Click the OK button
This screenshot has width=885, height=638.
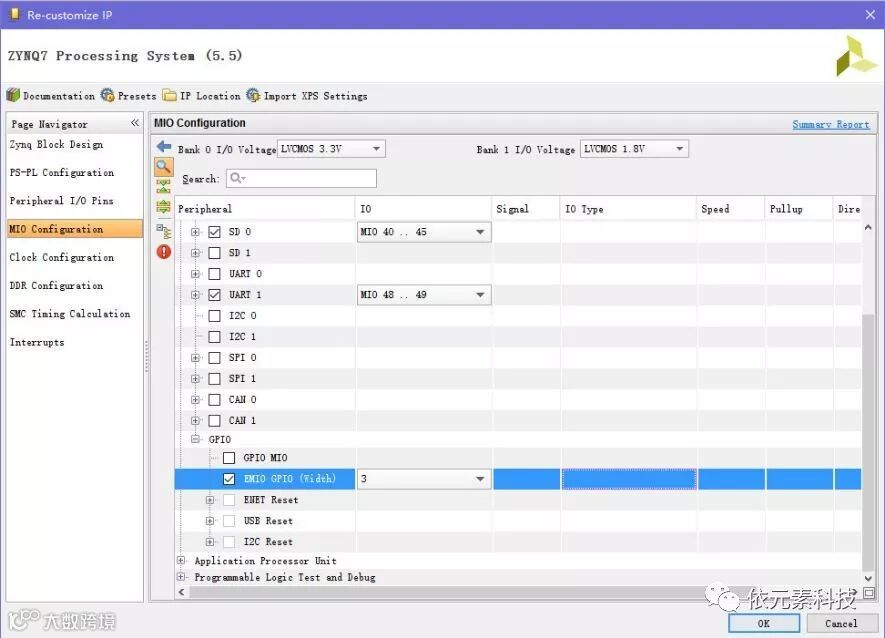coord(764,623)
